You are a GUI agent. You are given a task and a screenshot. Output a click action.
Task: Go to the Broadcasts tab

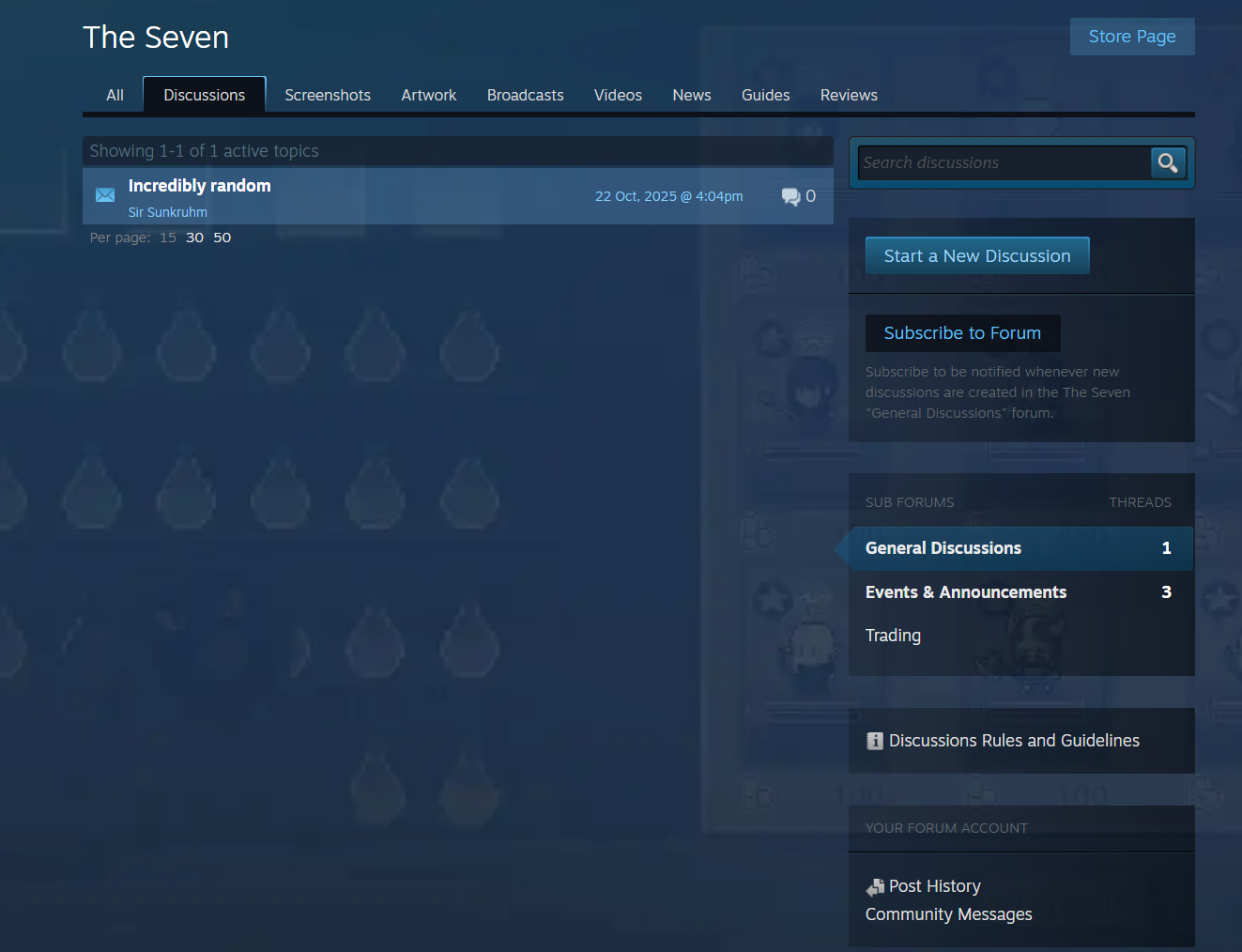(526, 95)
